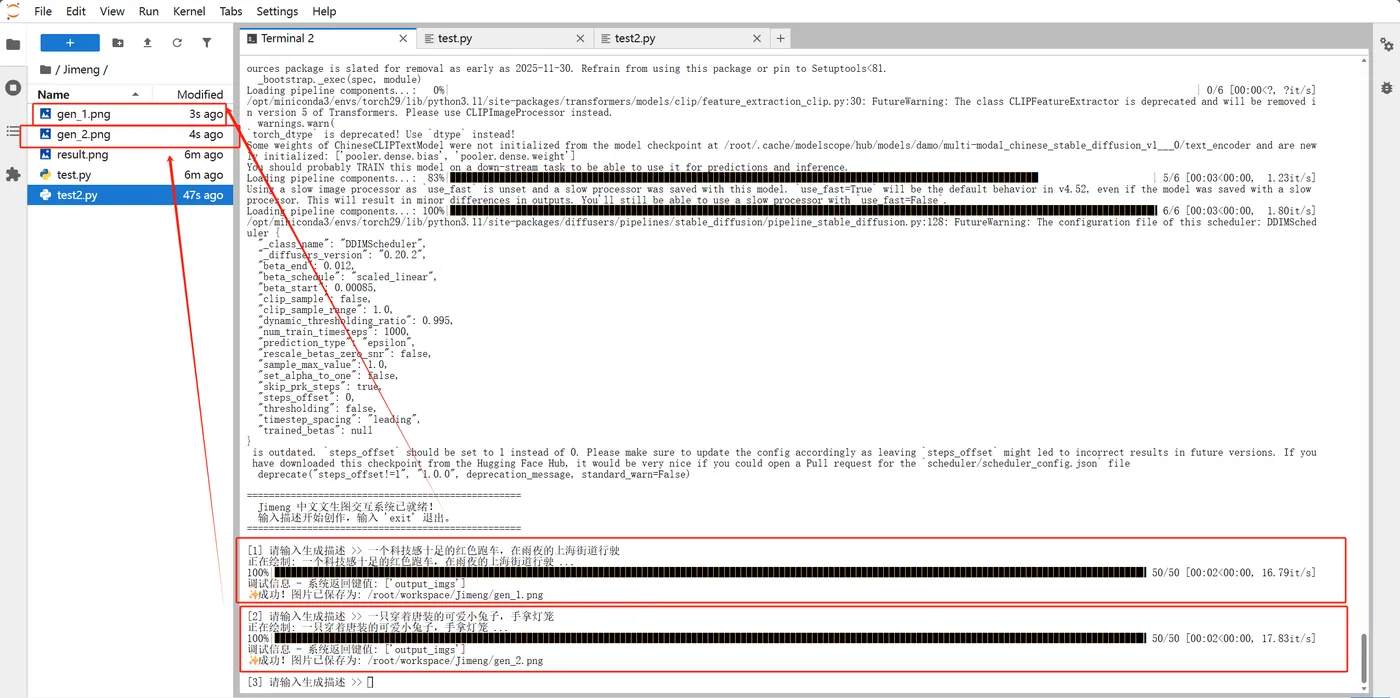Toggle the file filter funnel icon
Viewport: 1400px width, 698px height.
click(207, 43)
